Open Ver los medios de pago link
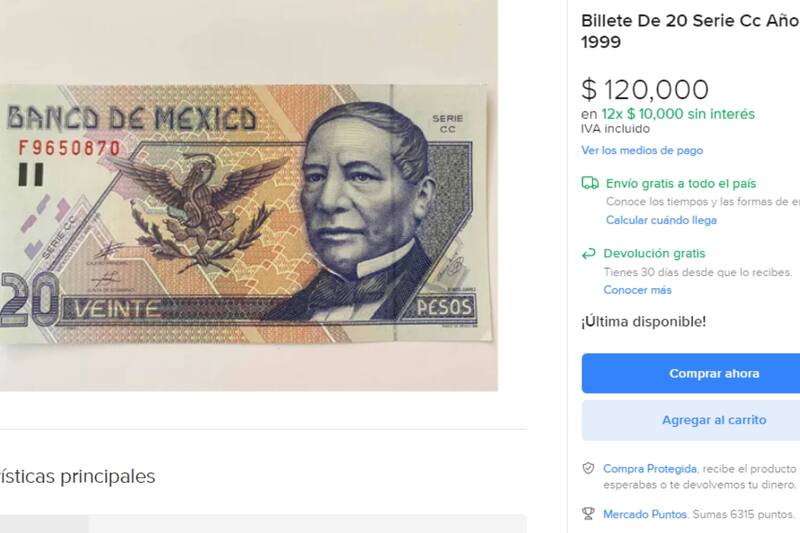Image resolution: width=800 pixels, height=533 pixels. click(x=642, y=150)
